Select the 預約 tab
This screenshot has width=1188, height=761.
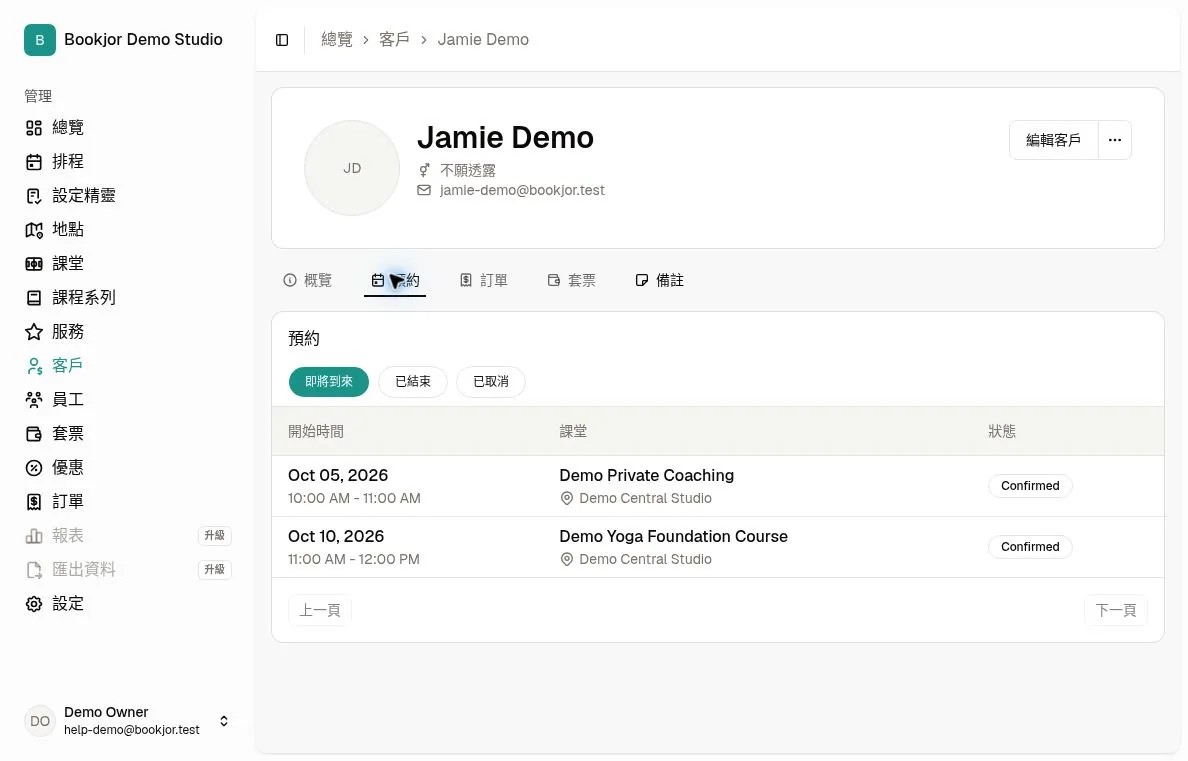click(395, 280)
